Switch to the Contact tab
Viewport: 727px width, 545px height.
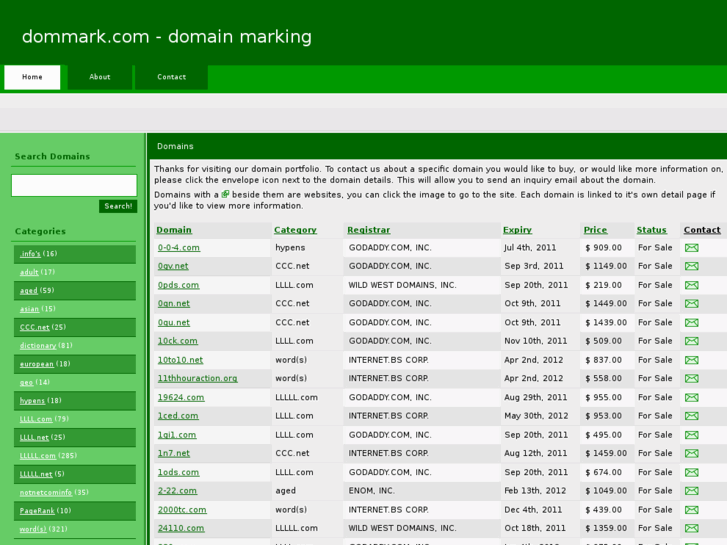171,77
